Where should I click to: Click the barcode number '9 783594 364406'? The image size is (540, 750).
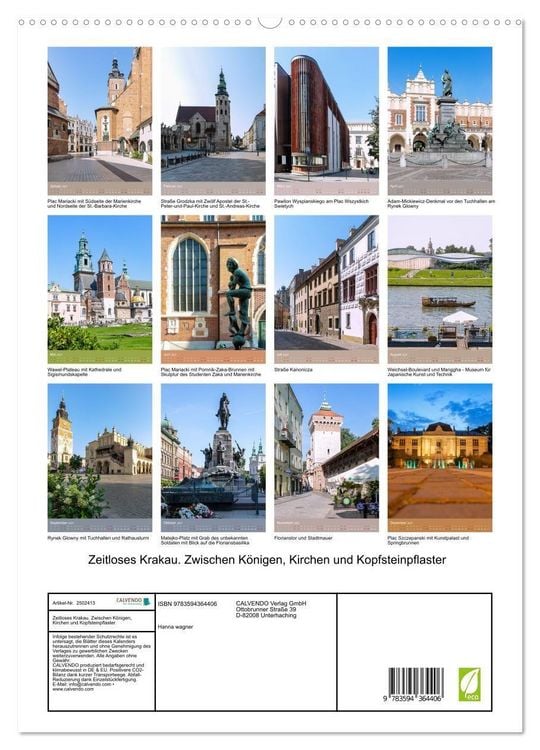[x=413, y=699]
